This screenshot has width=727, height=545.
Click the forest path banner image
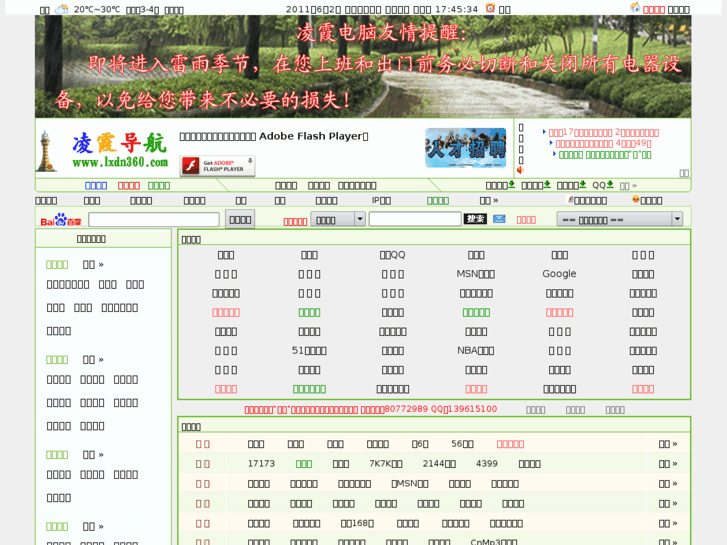click(x=363, y=66)
